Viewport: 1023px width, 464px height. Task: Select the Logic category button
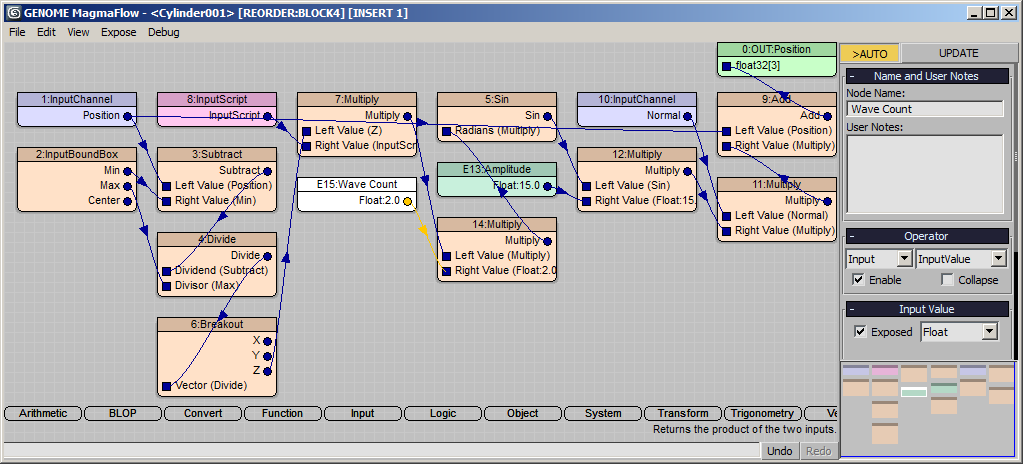click(x=443, y=413)
